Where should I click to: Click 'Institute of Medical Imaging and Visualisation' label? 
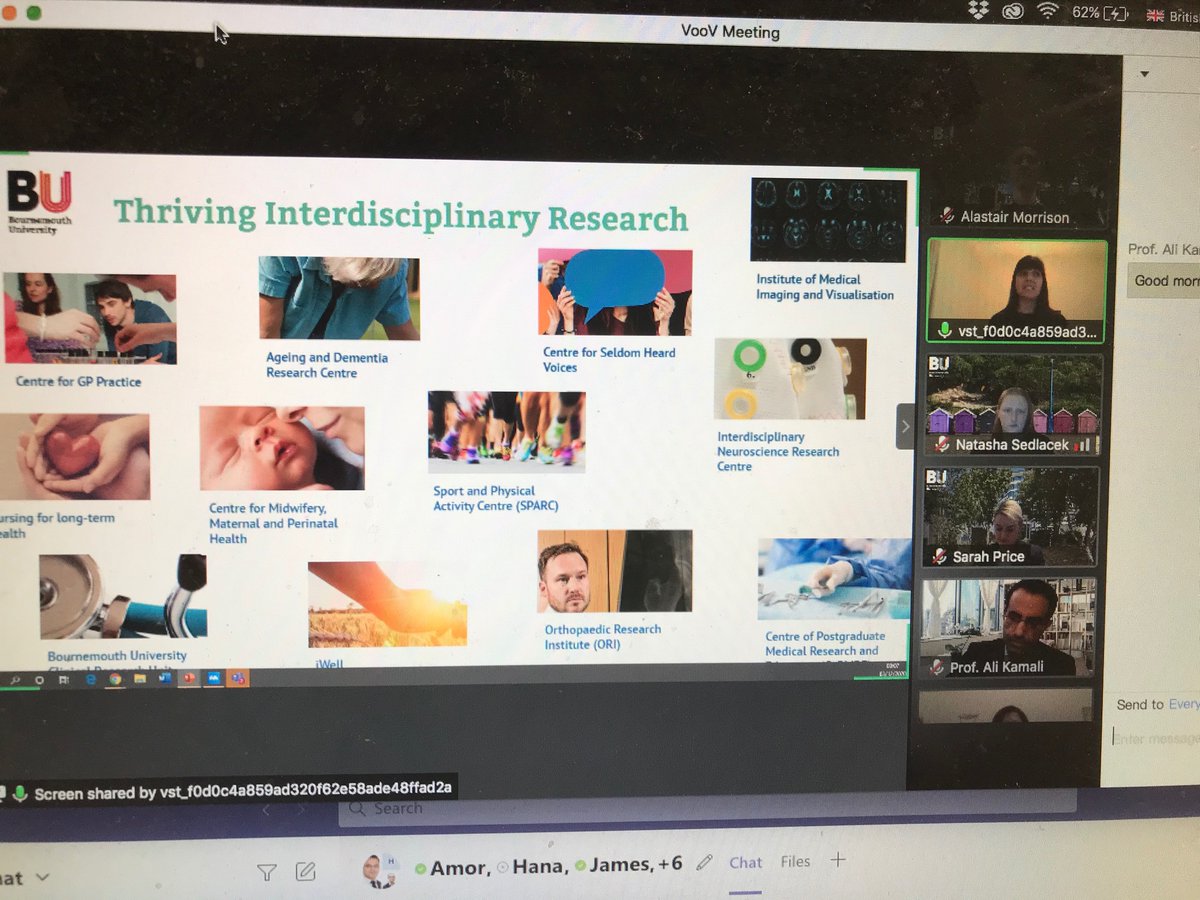[x=825, y=287]
